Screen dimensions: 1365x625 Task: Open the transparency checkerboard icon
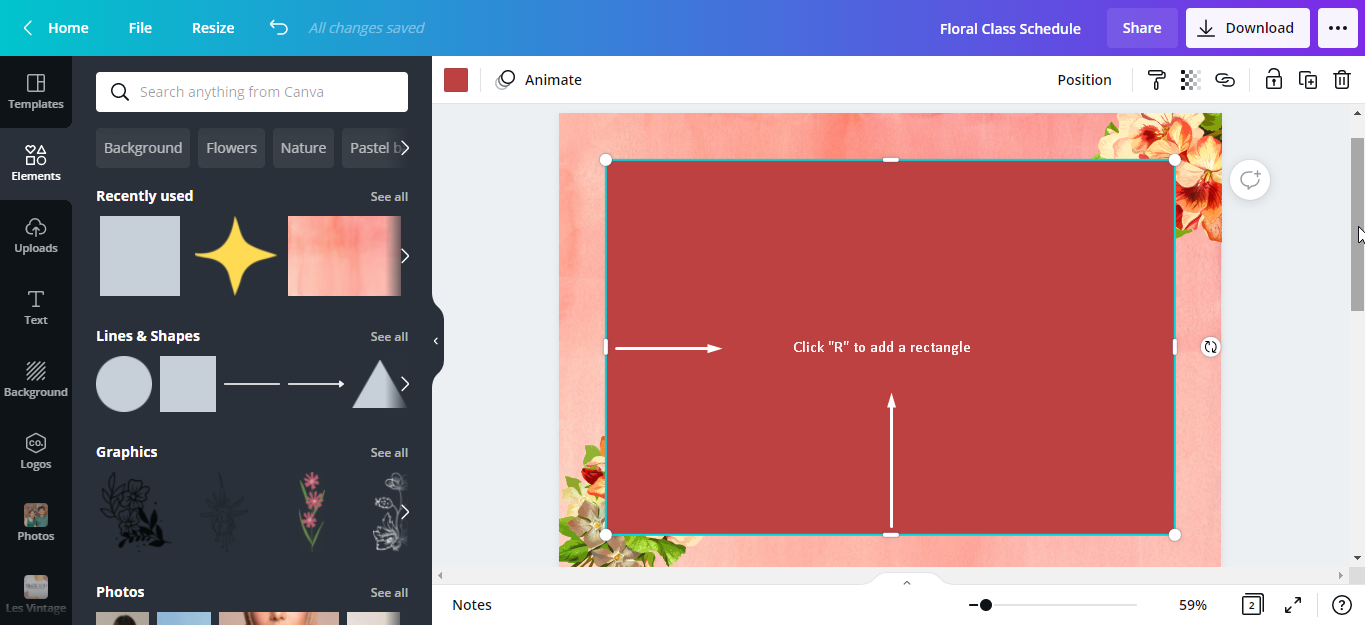click(1190, 80)
